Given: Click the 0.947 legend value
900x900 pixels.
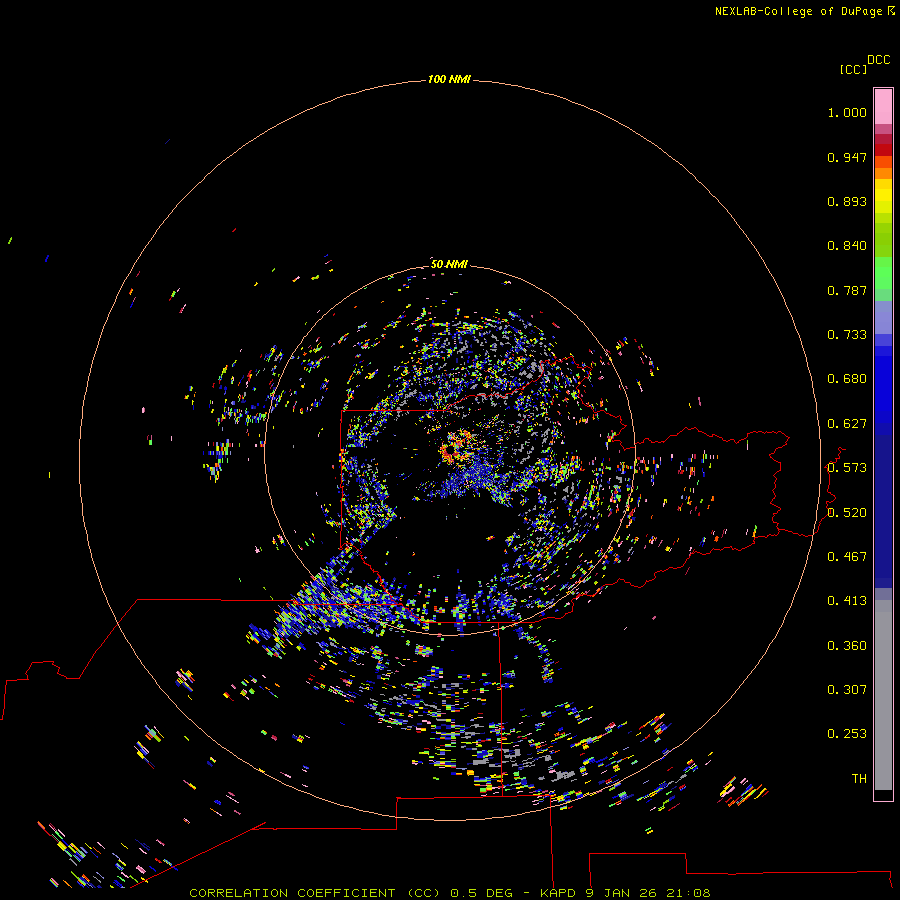Looking at the screenshot, I should click(x=847, y=157).
